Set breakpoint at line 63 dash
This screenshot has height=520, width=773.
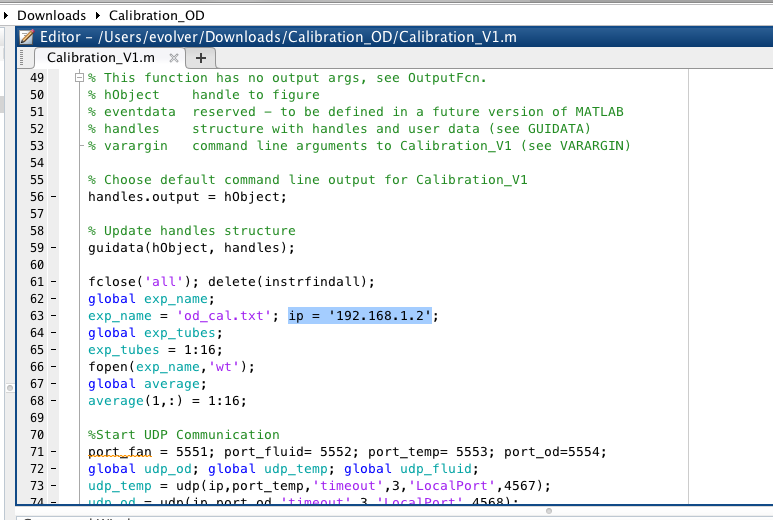tap(53, 316)
